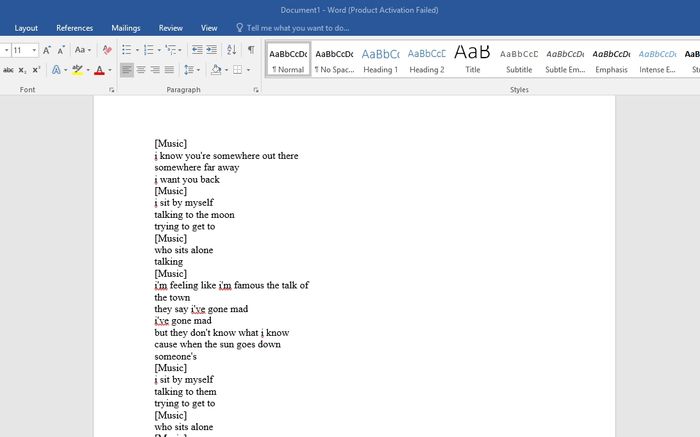Click the Clear All Formatting icon

click(107, 50)
